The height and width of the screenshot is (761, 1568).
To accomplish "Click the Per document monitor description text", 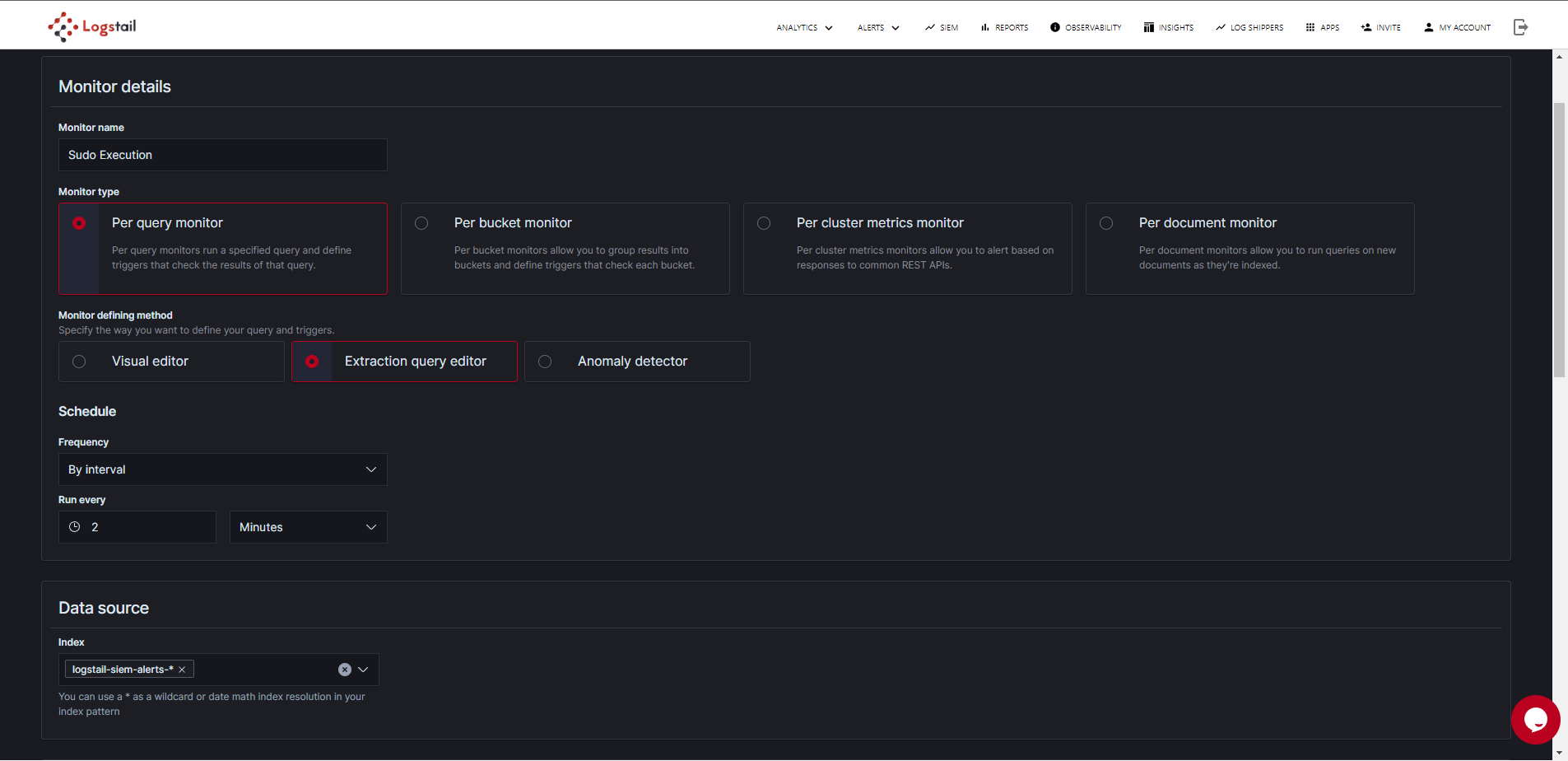I will [1268, 258].
